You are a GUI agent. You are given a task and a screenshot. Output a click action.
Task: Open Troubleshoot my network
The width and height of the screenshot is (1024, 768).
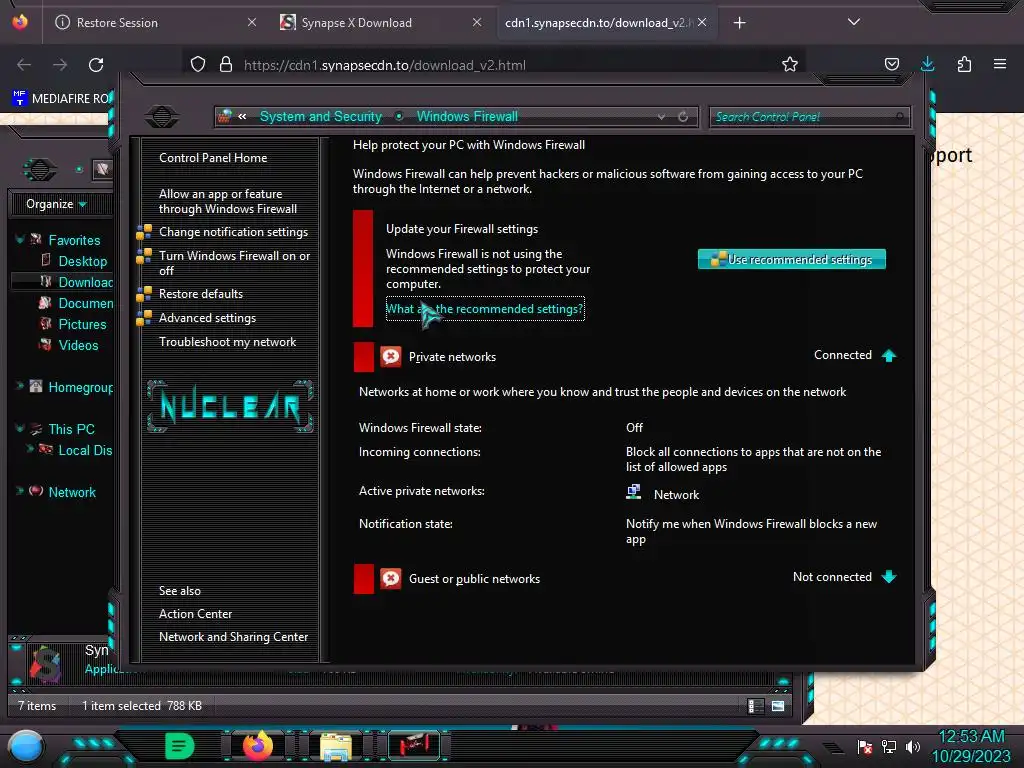[x=227, y=342]
